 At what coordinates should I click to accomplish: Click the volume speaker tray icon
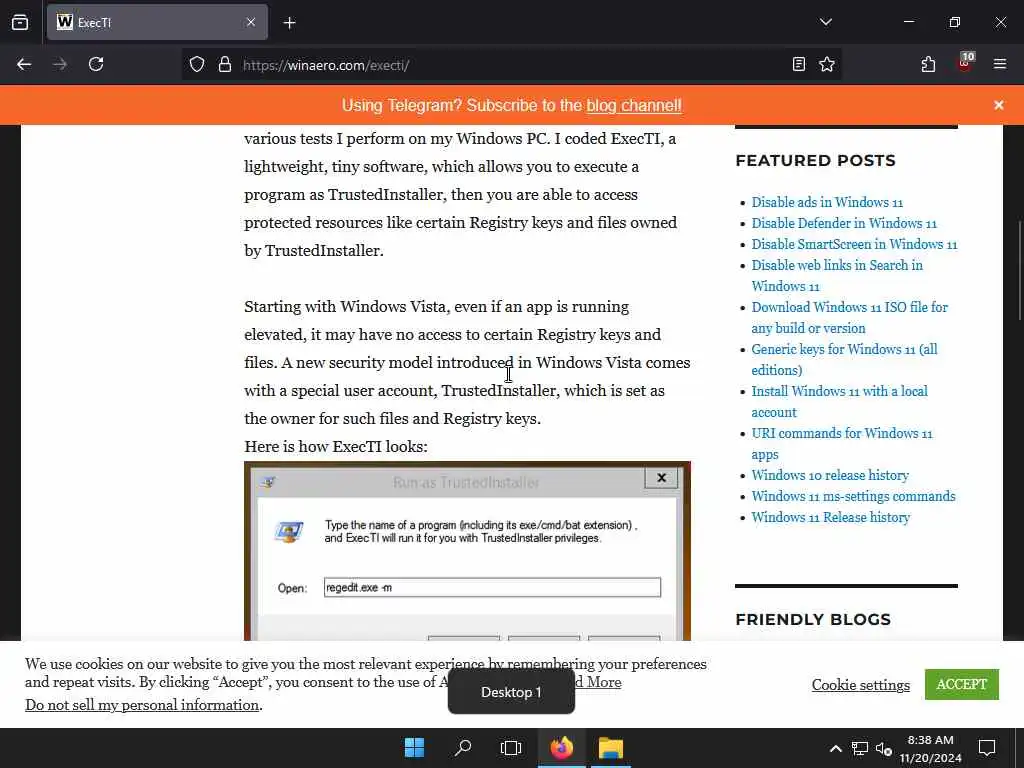coord(884,748)
